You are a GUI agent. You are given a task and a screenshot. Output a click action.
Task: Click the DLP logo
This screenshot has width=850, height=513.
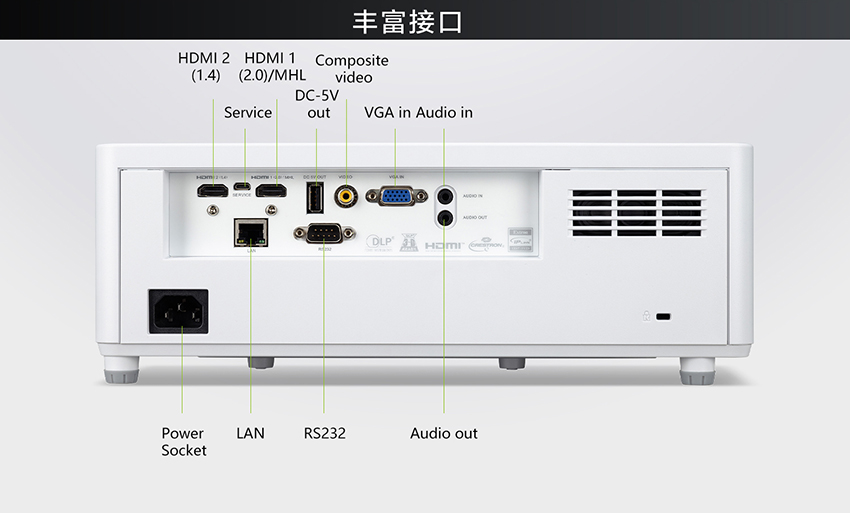tap(379, 242)
